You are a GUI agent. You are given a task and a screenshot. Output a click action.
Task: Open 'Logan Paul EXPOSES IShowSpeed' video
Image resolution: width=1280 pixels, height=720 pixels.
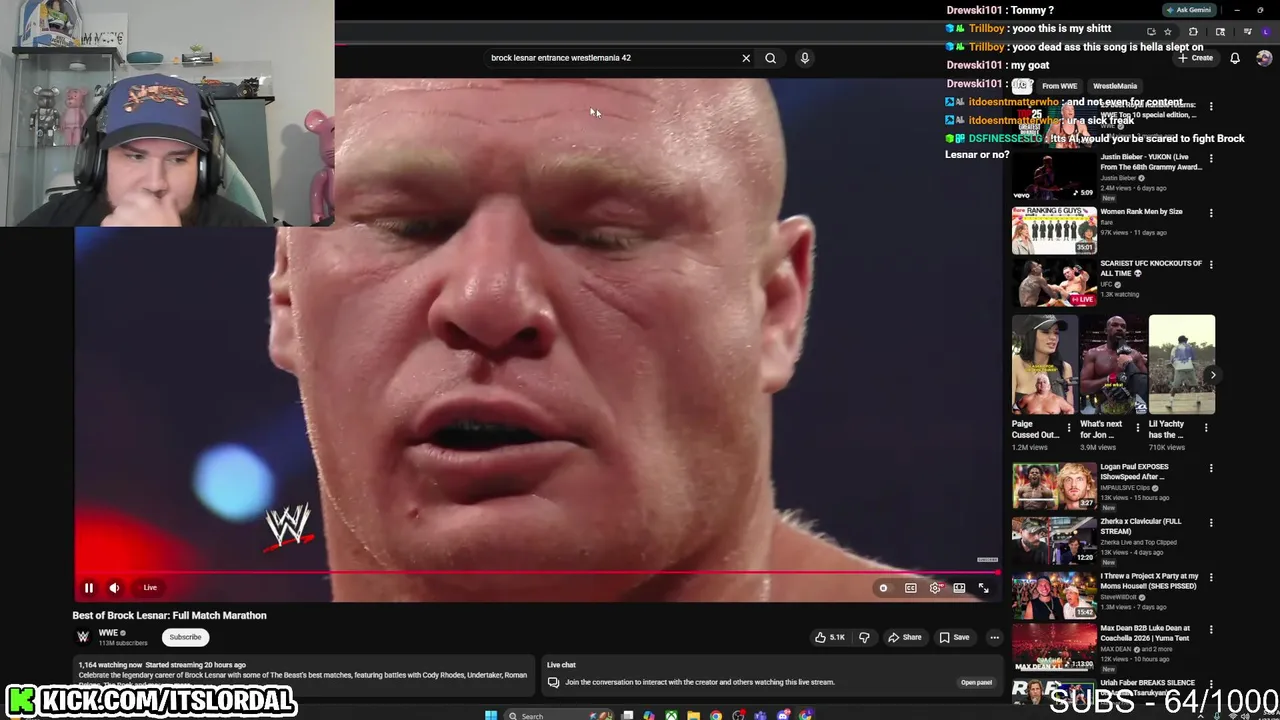click(x=1054, y=486)
